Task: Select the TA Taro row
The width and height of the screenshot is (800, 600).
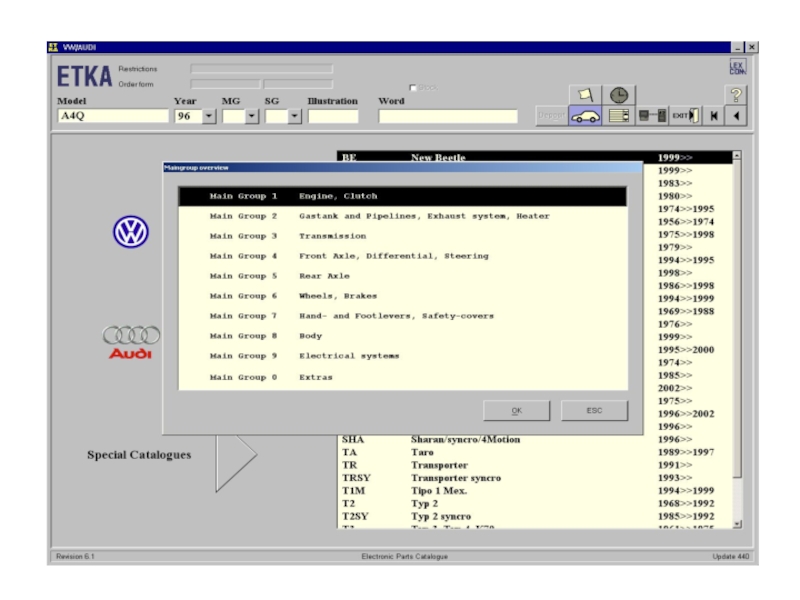Action: [534, 452]
